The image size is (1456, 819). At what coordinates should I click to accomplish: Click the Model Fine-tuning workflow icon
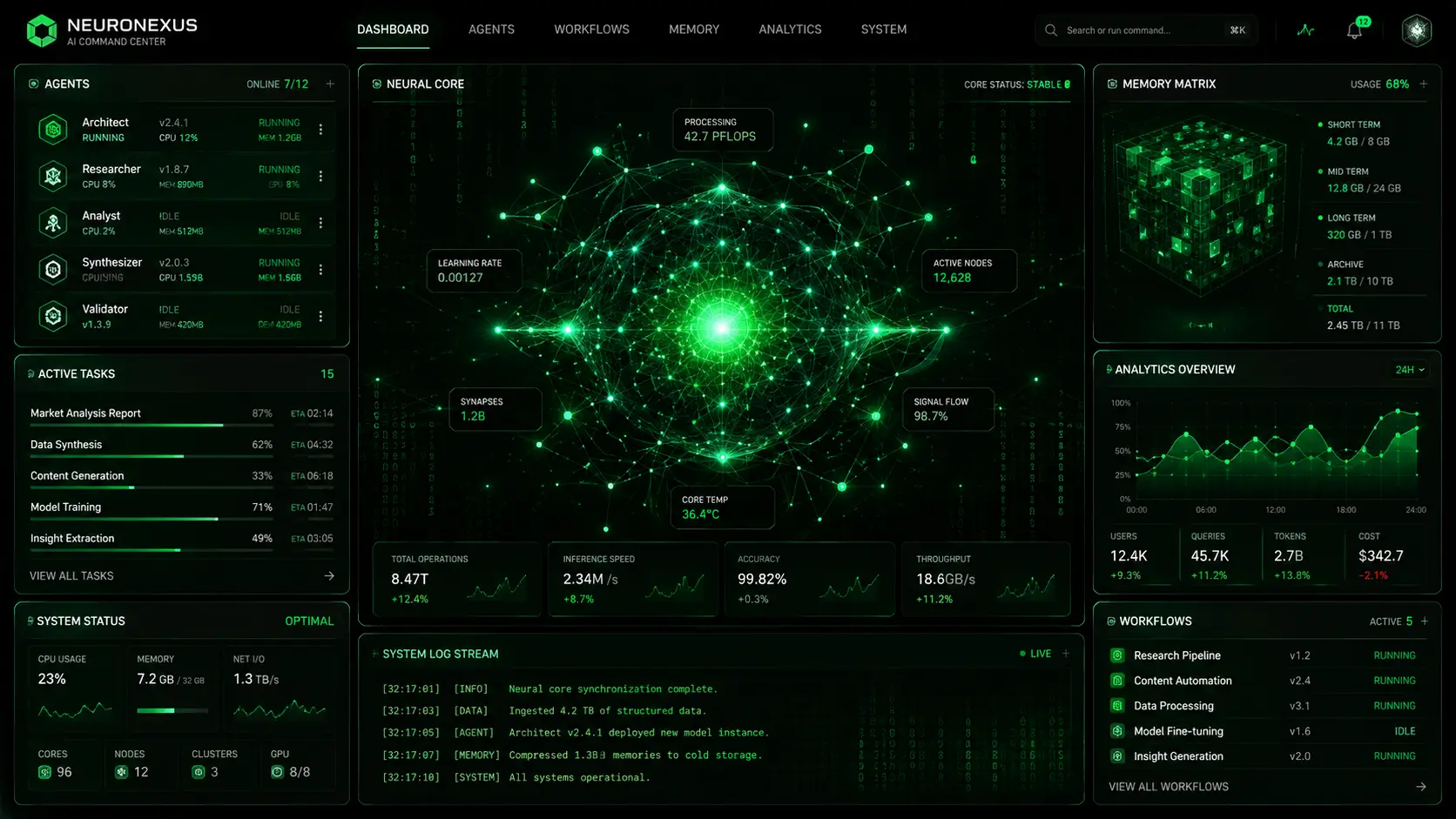pos(1117,731)
